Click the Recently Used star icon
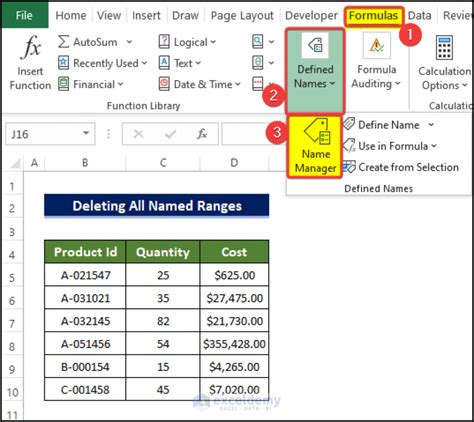This screenshot has width=474, height=422. (63, 63)
